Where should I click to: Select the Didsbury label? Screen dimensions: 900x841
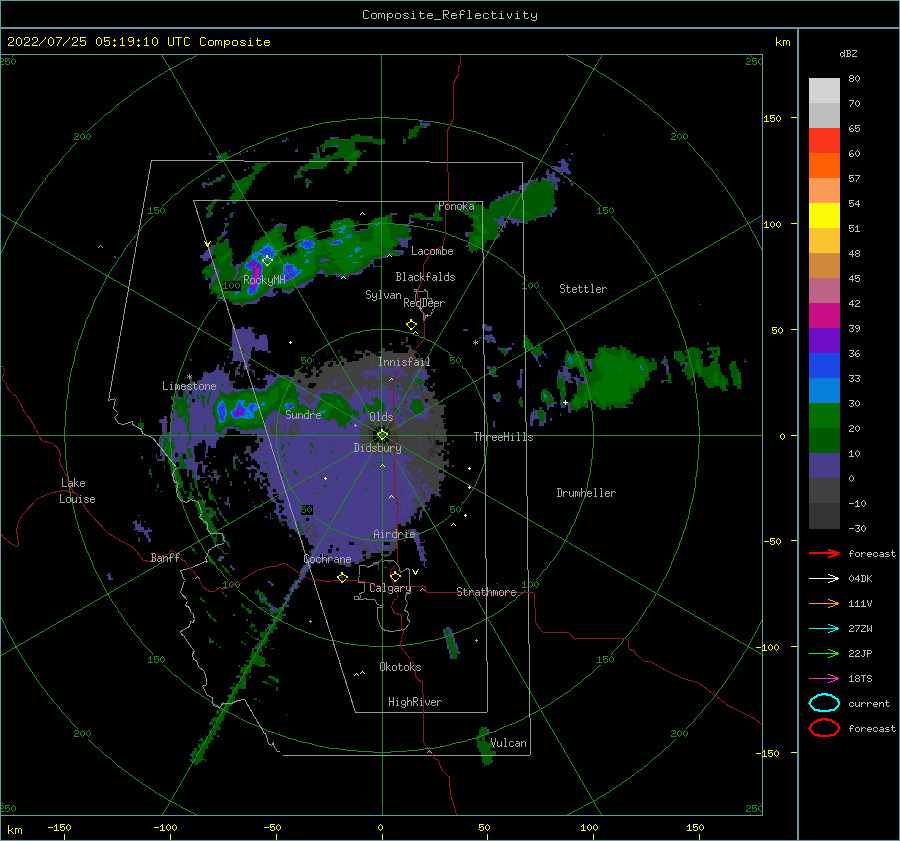377,448
